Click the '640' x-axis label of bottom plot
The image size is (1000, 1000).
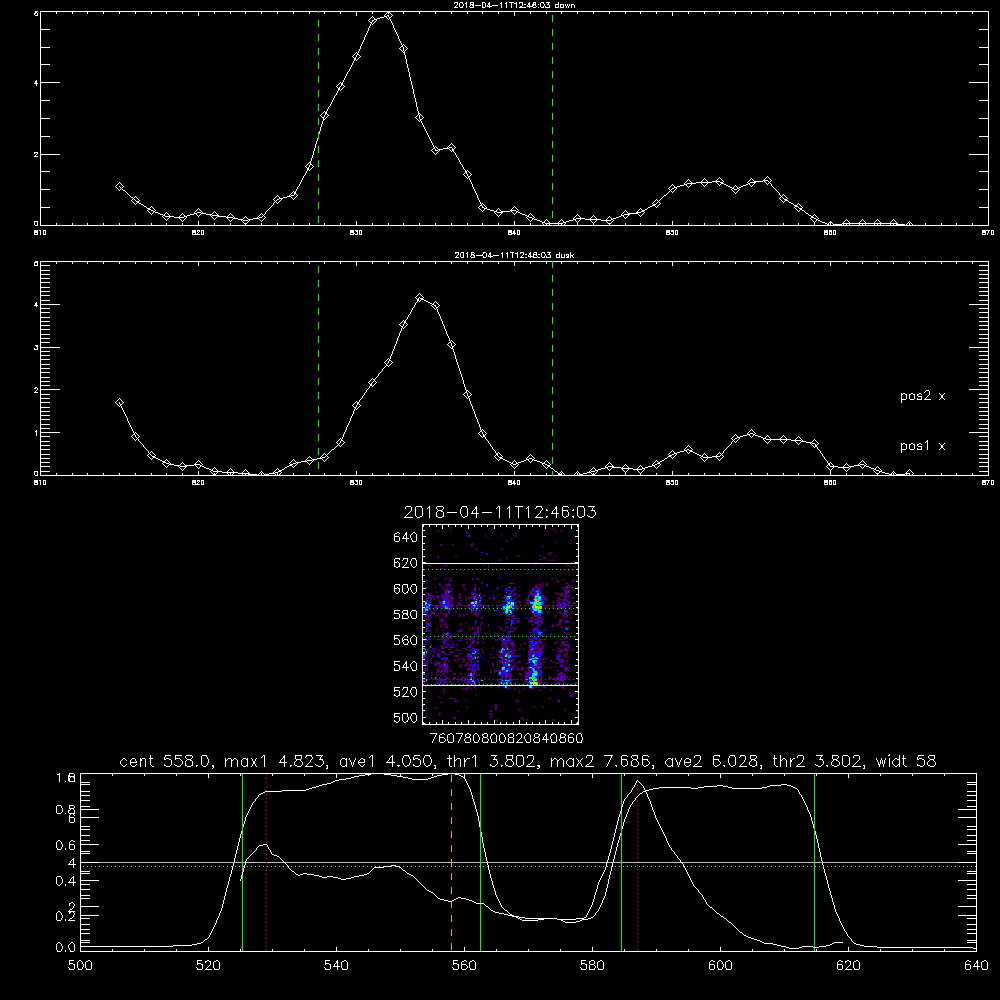coord(976,966)
